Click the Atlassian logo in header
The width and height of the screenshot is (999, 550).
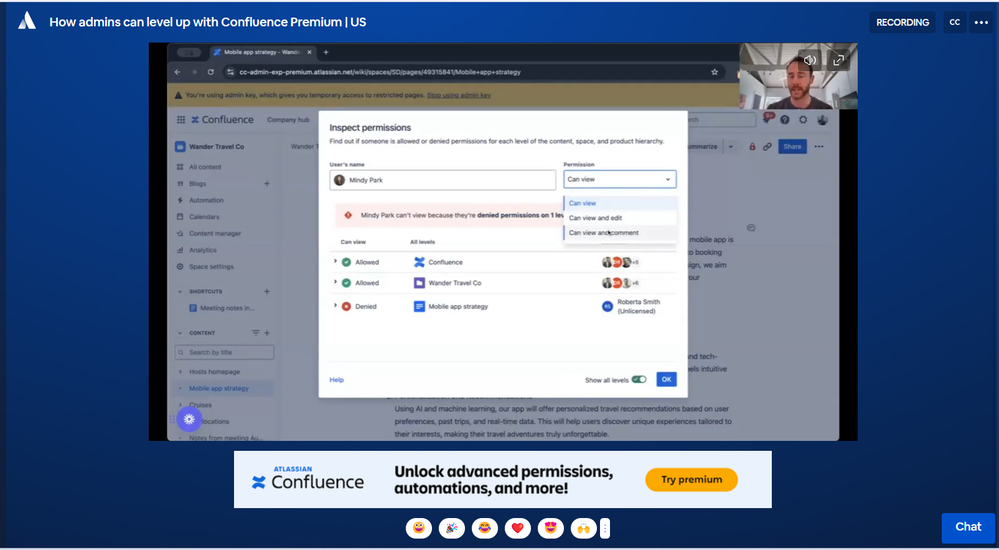(x=27, y=21)
